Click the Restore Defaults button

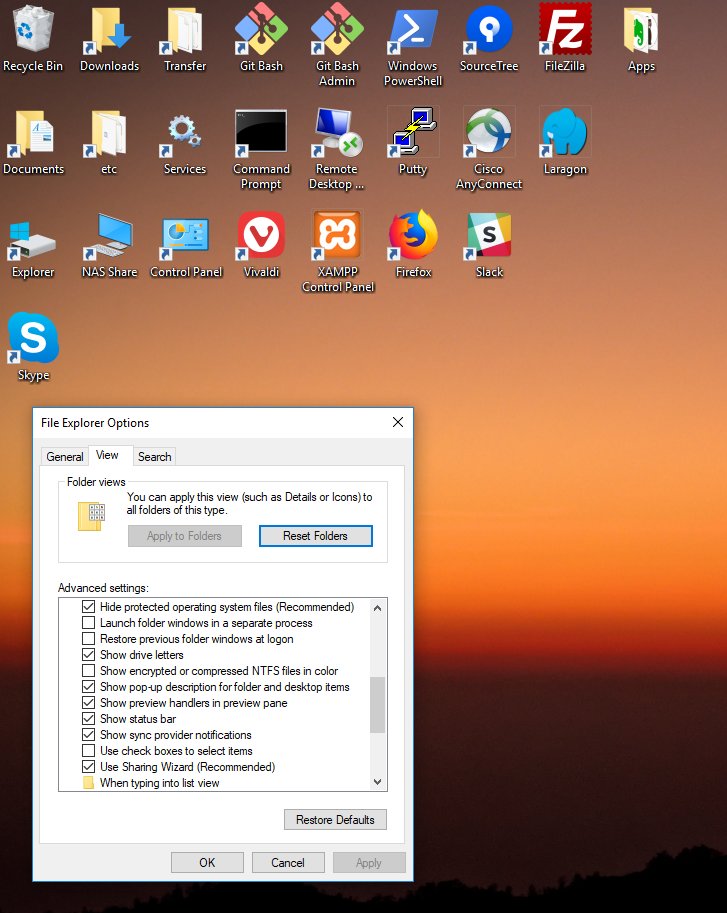335,820
